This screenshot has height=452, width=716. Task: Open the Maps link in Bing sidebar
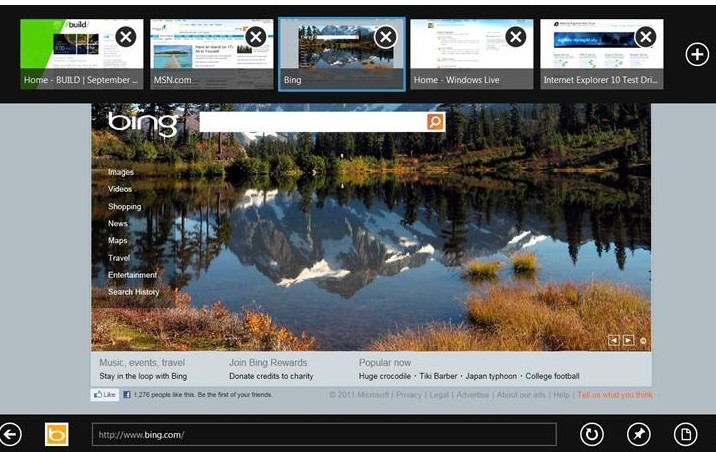tap(118, 240)
